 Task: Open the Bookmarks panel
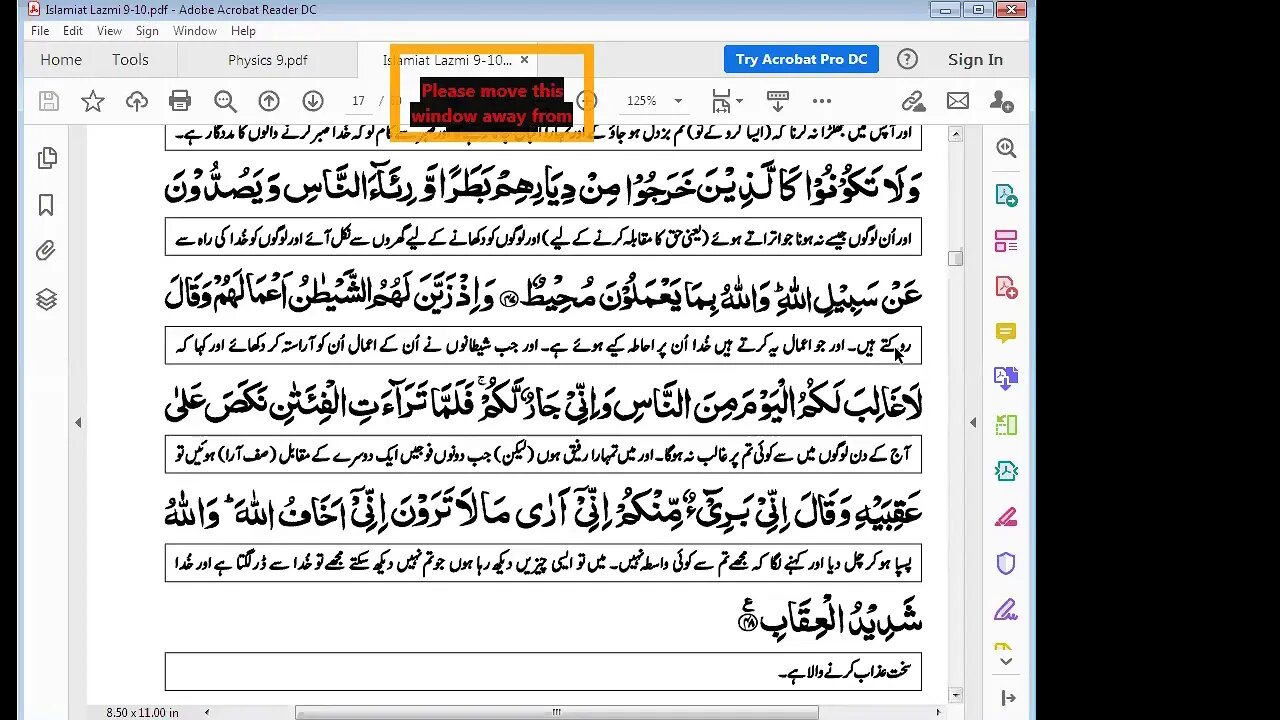(46, 205)
